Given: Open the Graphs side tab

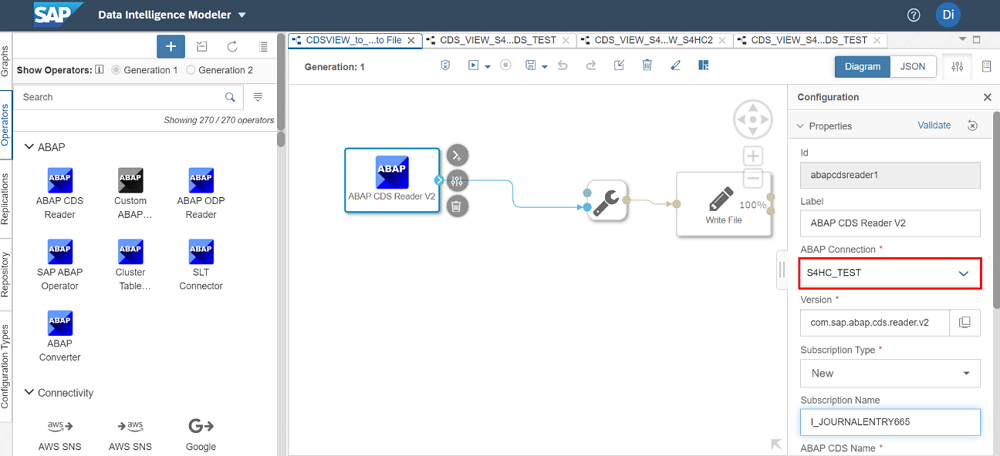Looking at the screenshot, I should point(5,61).
